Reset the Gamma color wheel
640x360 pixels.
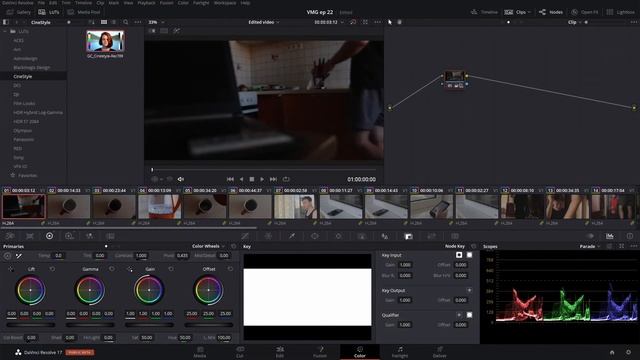tap(112, 269)
